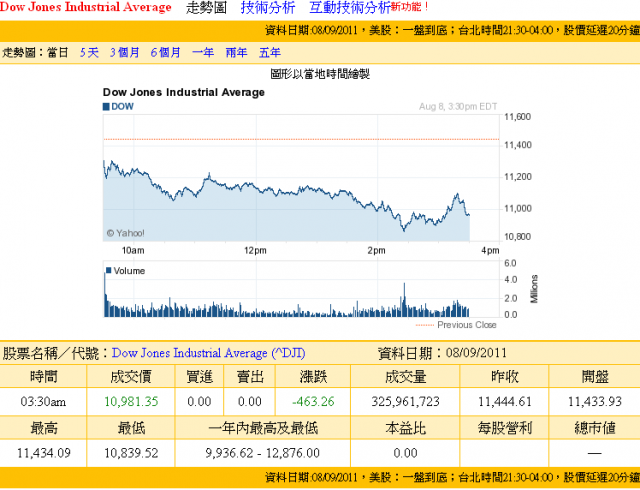Select the 走勢圖 tab
640x490 pixels.
click(206, 8)
